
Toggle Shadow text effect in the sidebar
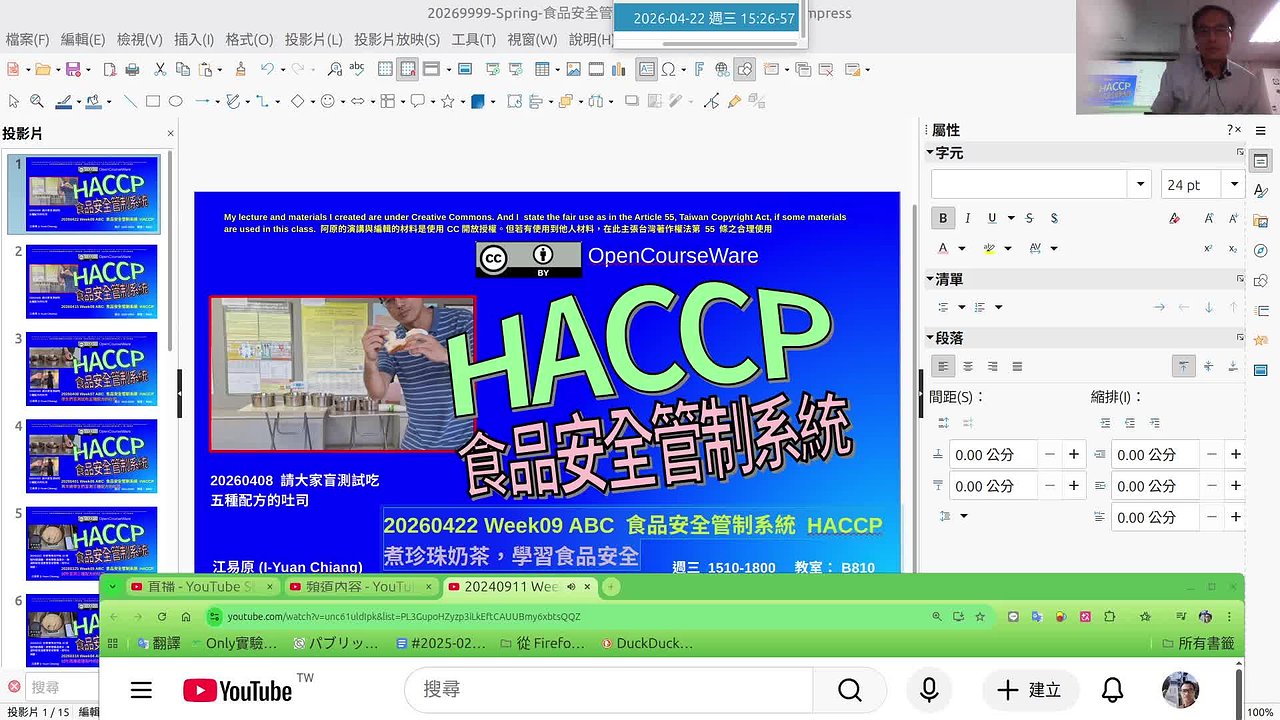(x=1055, y=218)
